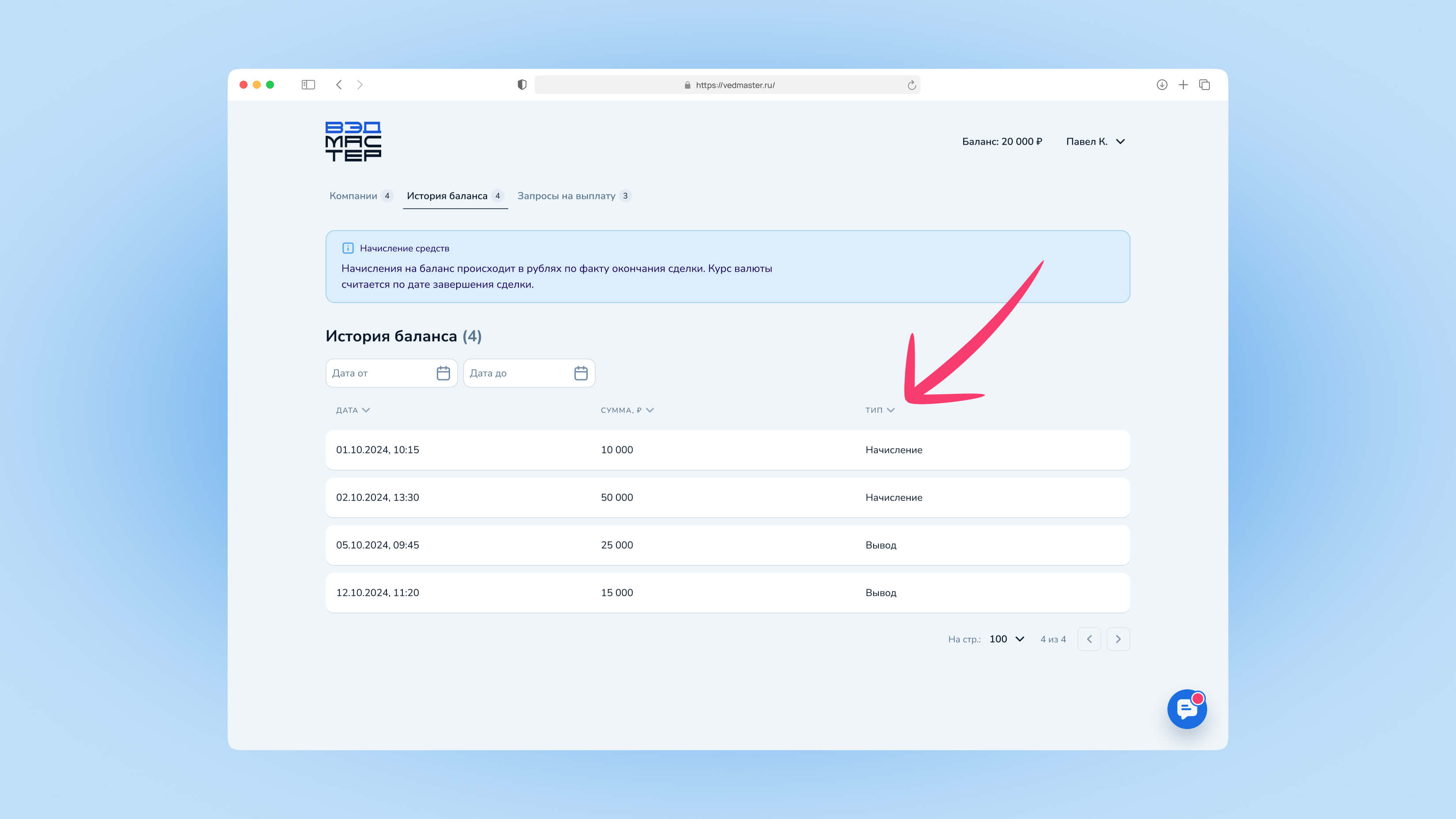Viewport: 1456px width, 819px height.
Task: Open the tab overview icon
Action: [x=1205, y=85]
